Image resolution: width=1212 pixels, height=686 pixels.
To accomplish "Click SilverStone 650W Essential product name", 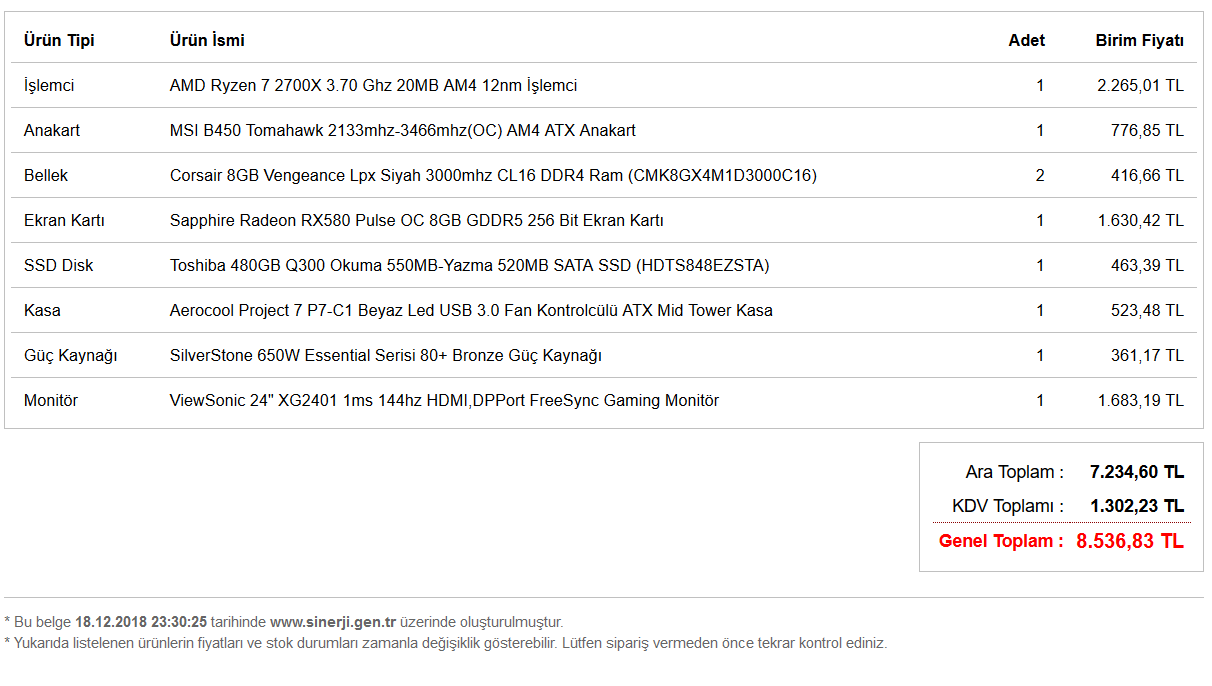I will (386, 356).
